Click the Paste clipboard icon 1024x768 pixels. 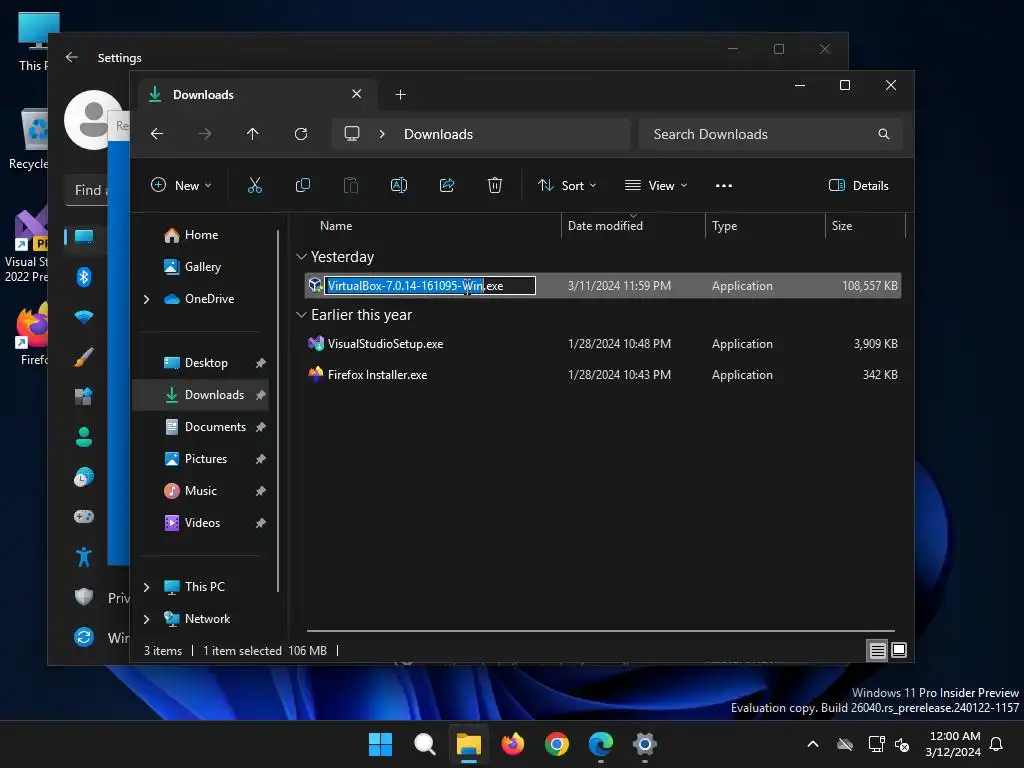pos(351,185)
